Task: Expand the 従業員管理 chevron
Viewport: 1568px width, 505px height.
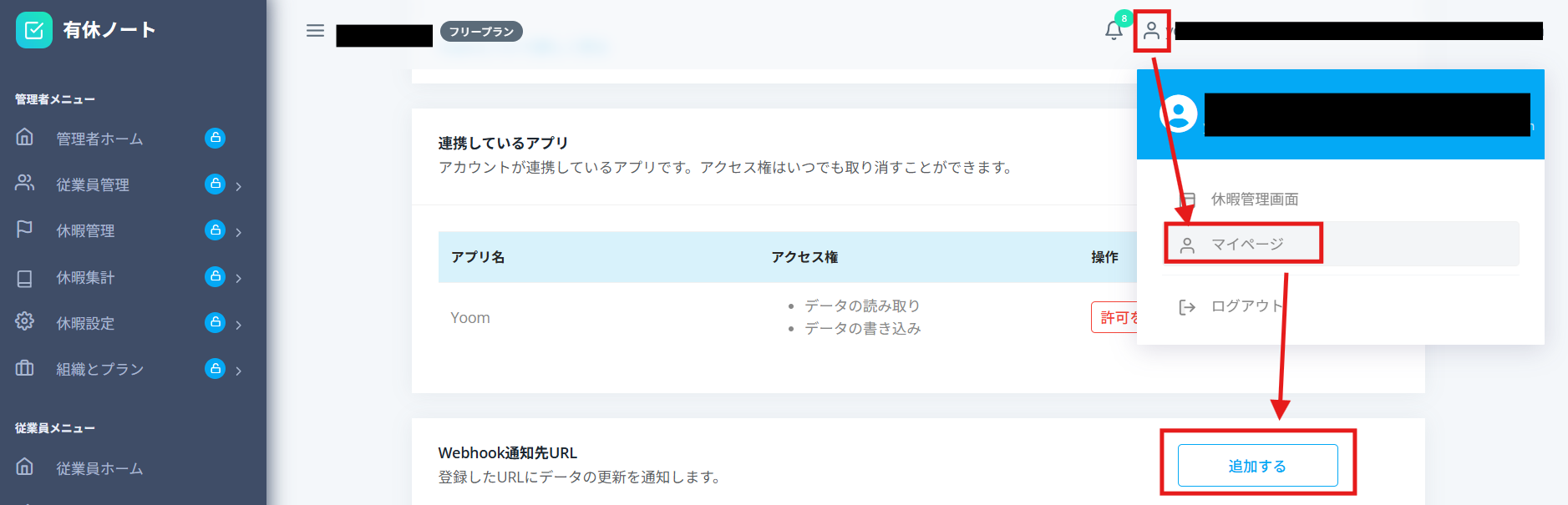Action: point(239,186)
